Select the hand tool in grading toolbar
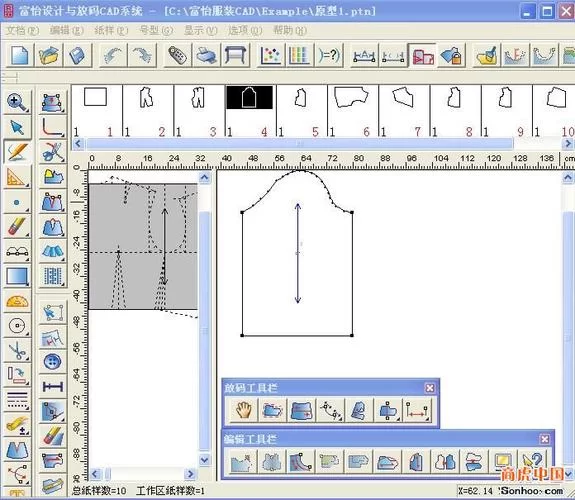Image resolution: width=575 pixels, height=500 pixels. pyautogui.click(x=243, y=410)
